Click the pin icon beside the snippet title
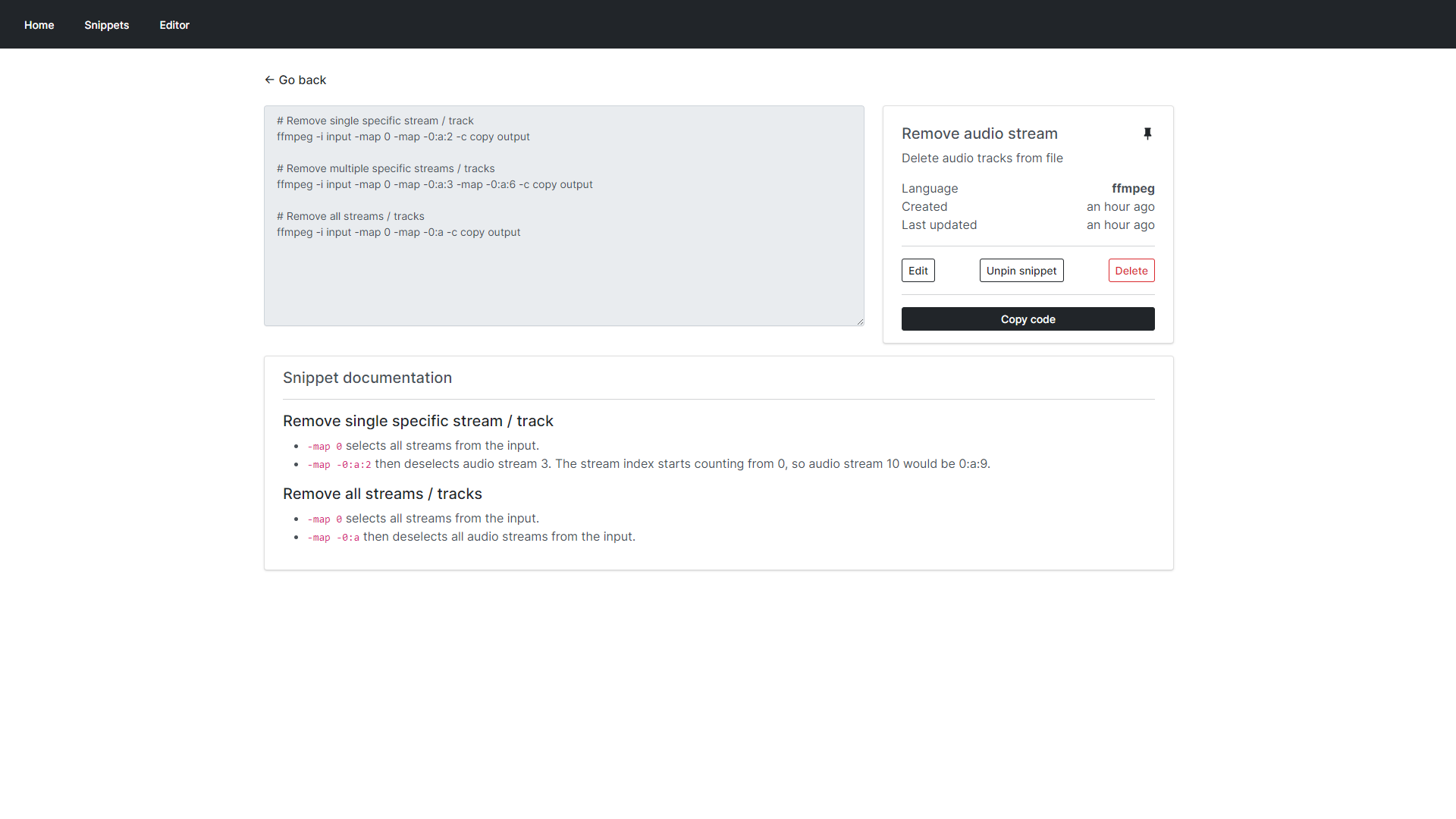 pos(1147,133)
